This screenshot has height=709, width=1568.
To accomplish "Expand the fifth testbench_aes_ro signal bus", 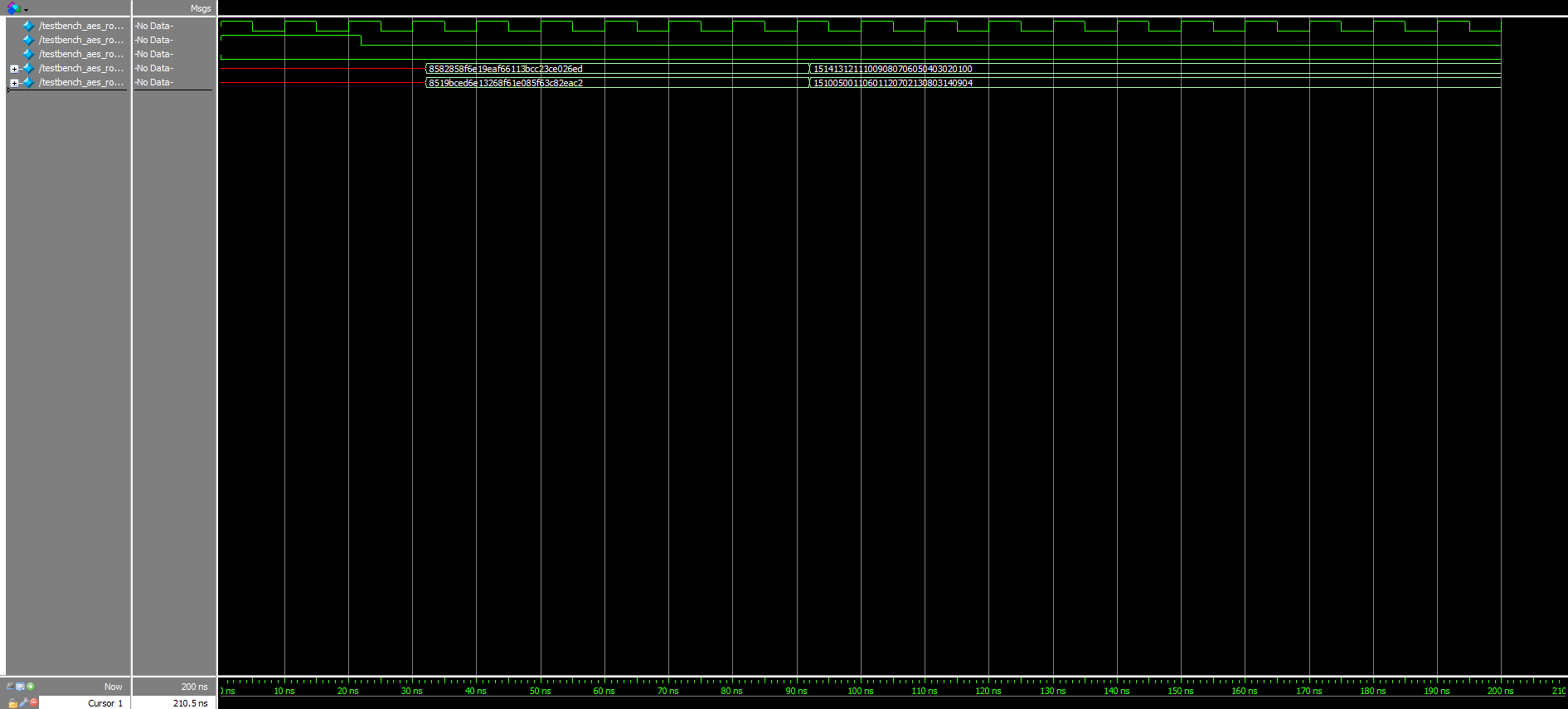I will tap(14, 83).
